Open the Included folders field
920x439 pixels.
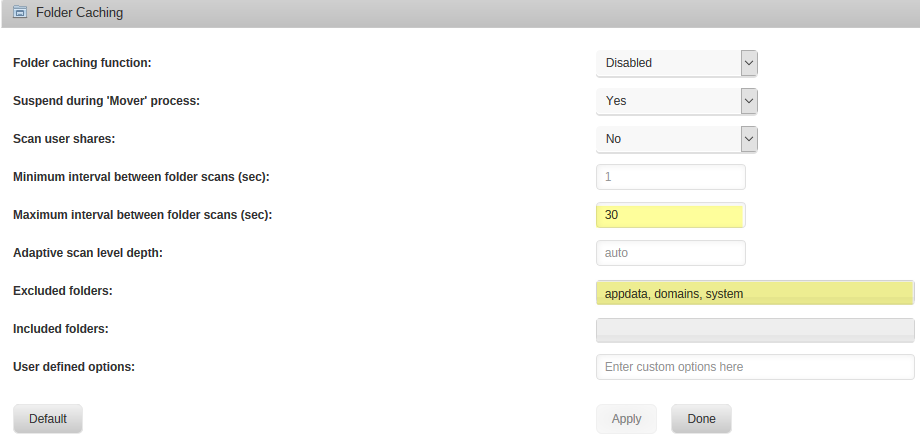click(755, 330)
